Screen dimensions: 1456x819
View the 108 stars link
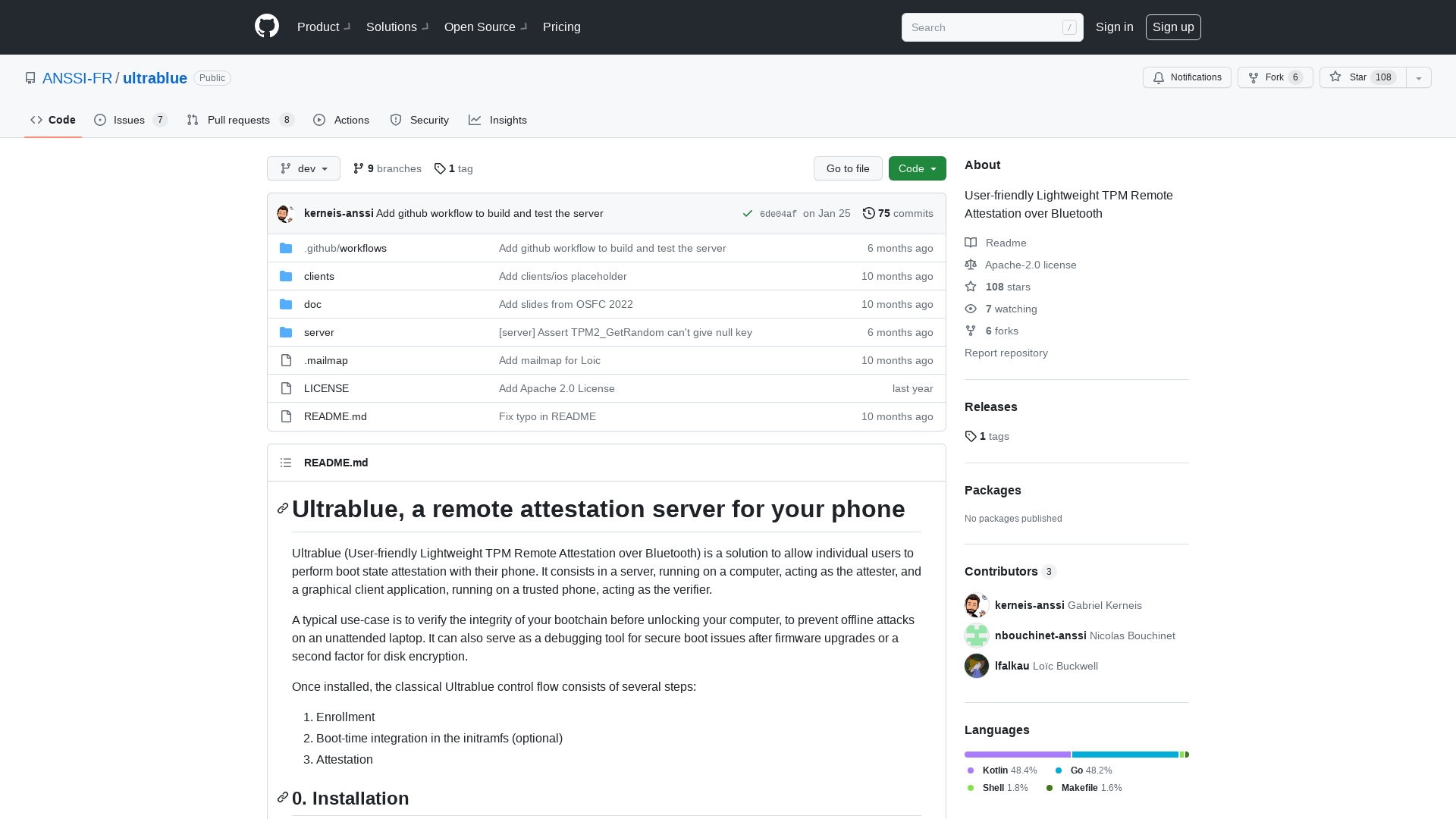coord(997,287)
